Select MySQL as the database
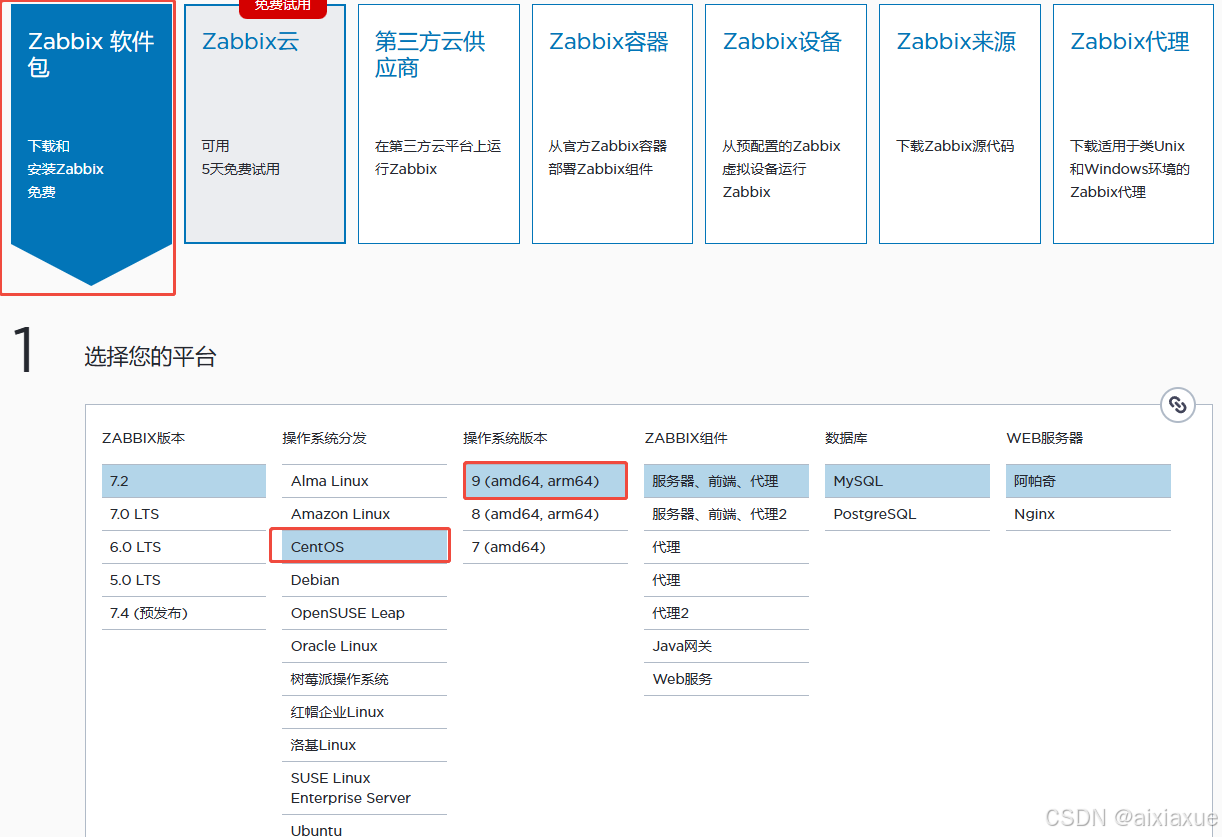This screenshot has width=1222, height=837. pos(907,481)
